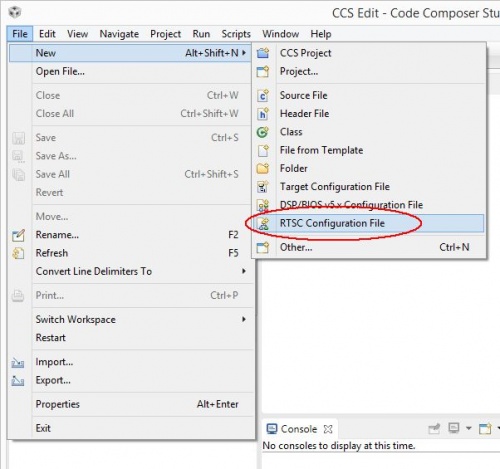Click the CCS Project icon in New submenu

[x=263, y=53]
